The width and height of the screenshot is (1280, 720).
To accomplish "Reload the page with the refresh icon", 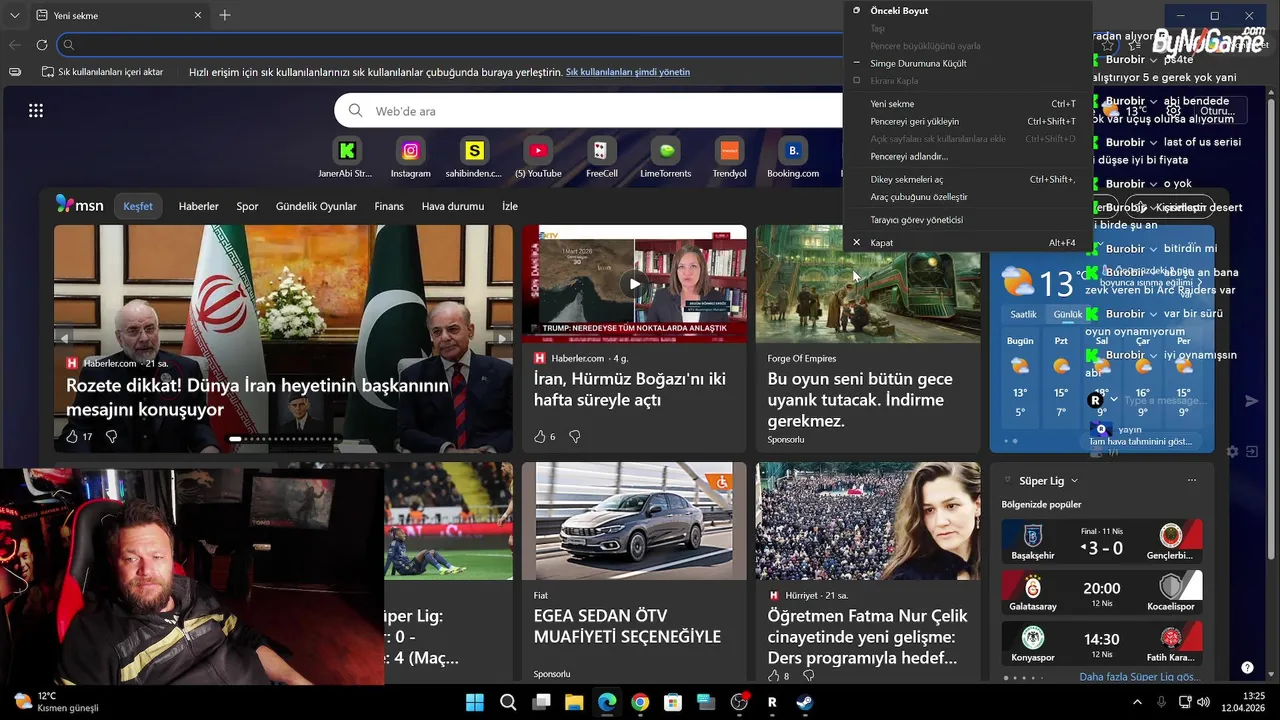I will coord(42,45).
